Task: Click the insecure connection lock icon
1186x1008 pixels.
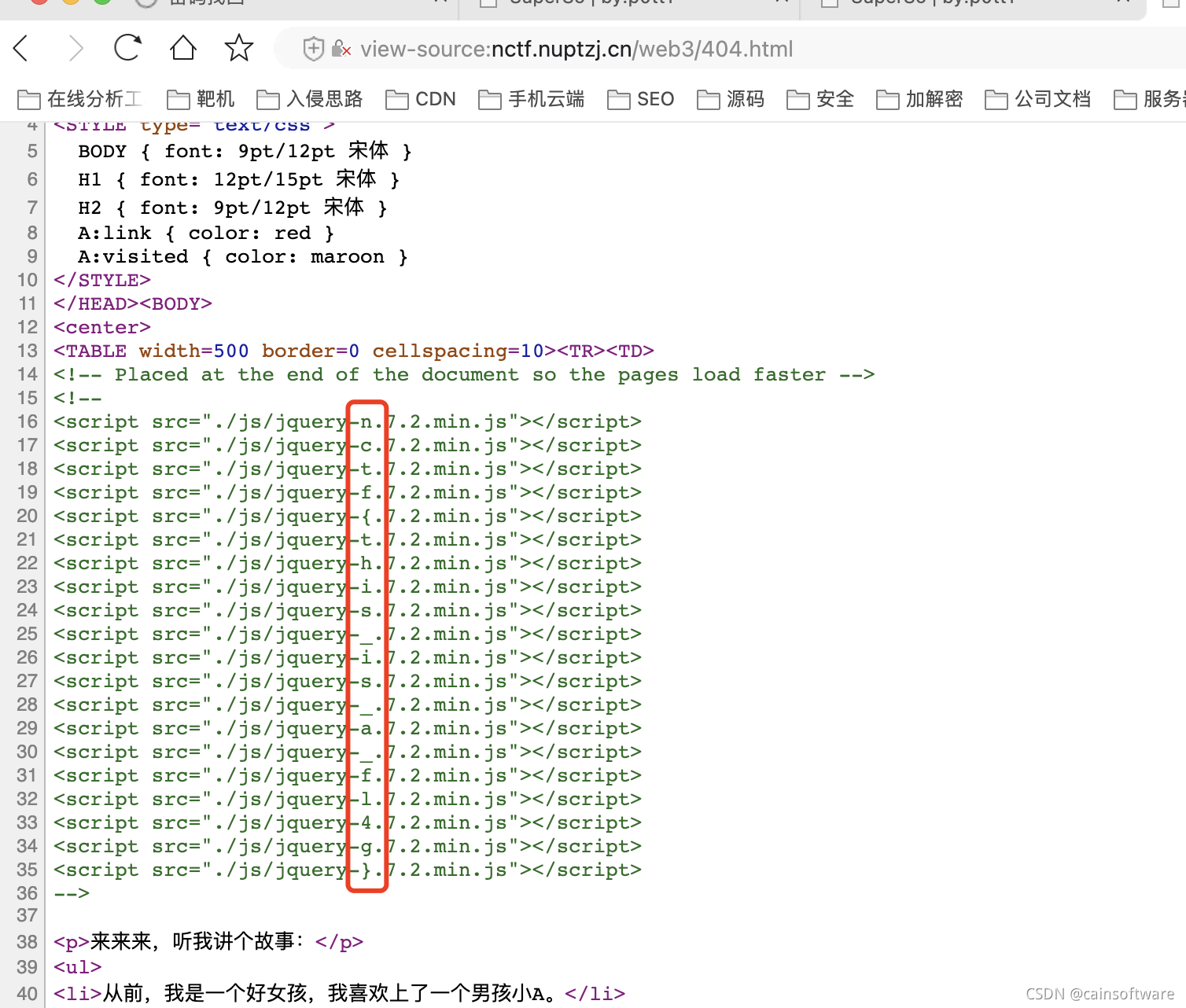Action: tap(341, 49)
